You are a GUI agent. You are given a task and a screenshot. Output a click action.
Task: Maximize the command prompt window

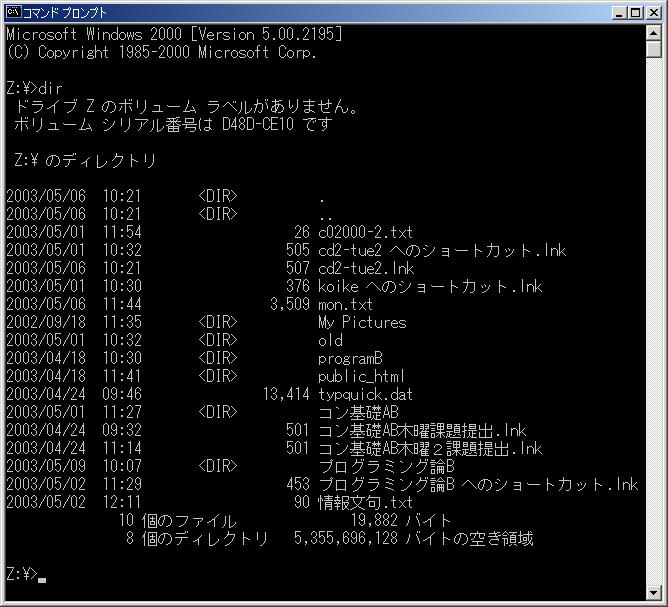coord(635,13)
